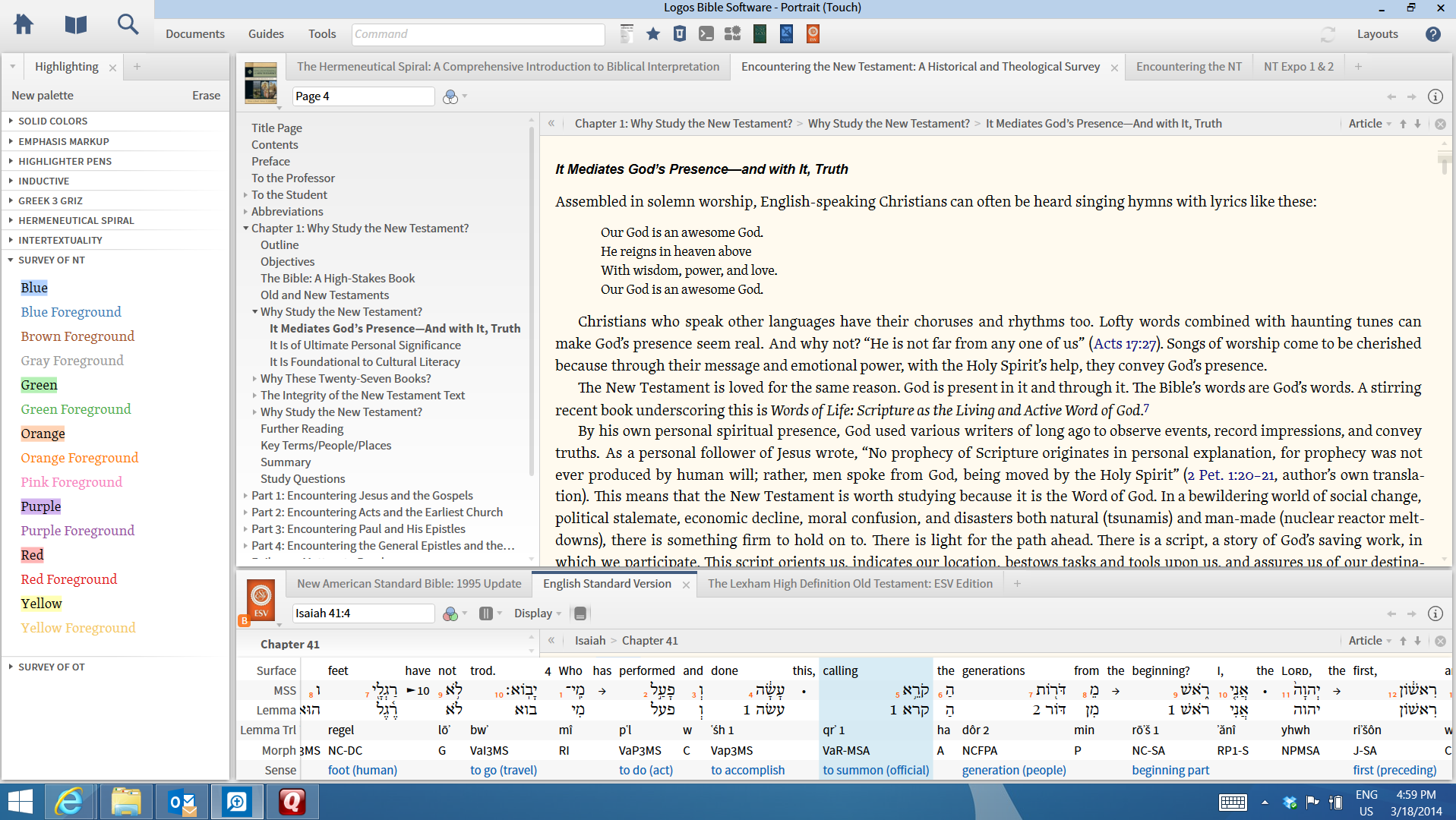Click the Isaiah 41:4 reference box
This screenshot has width=1456, height=820.
tap(363, 613)
